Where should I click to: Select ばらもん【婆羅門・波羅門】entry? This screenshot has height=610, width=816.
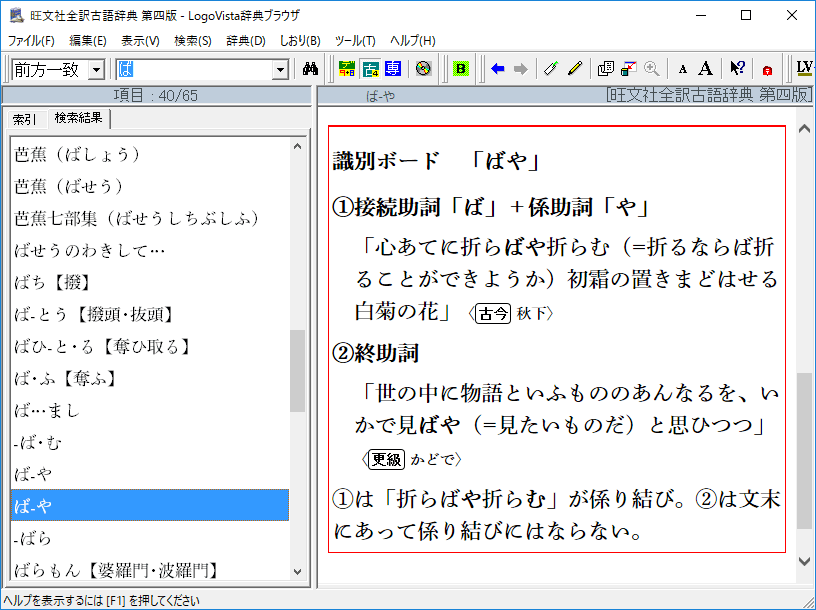[x=150, y=569]
